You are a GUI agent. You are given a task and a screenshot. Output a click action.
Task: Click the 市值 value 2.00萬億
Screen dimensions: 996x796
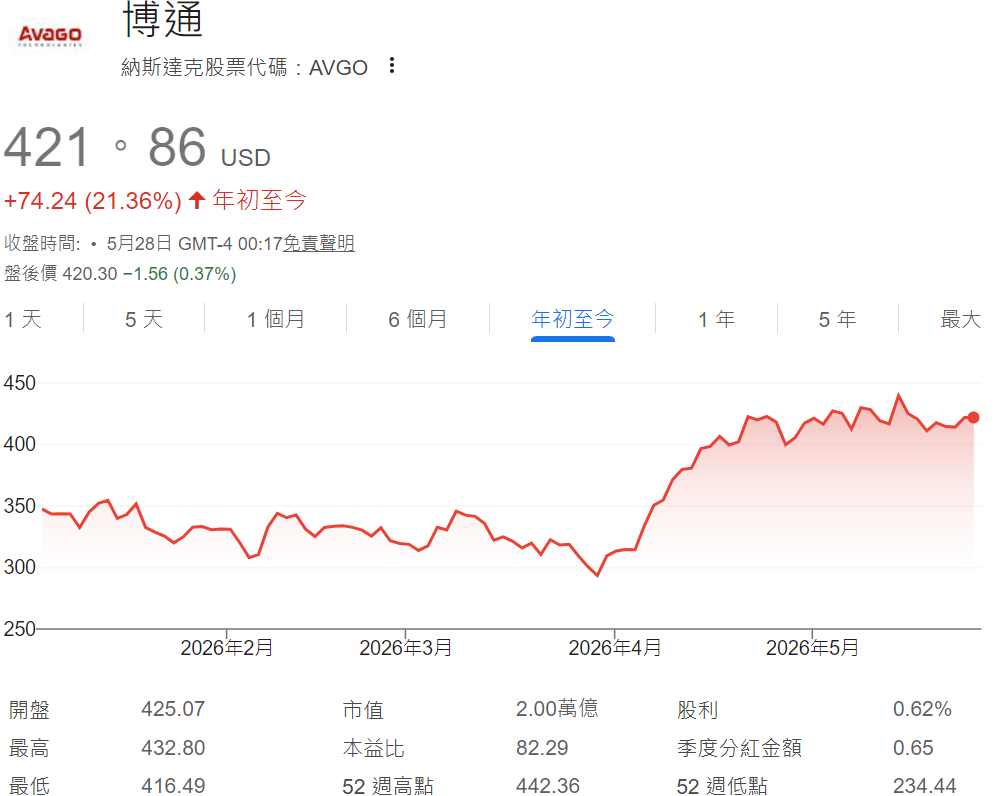[x=557, y=708]
